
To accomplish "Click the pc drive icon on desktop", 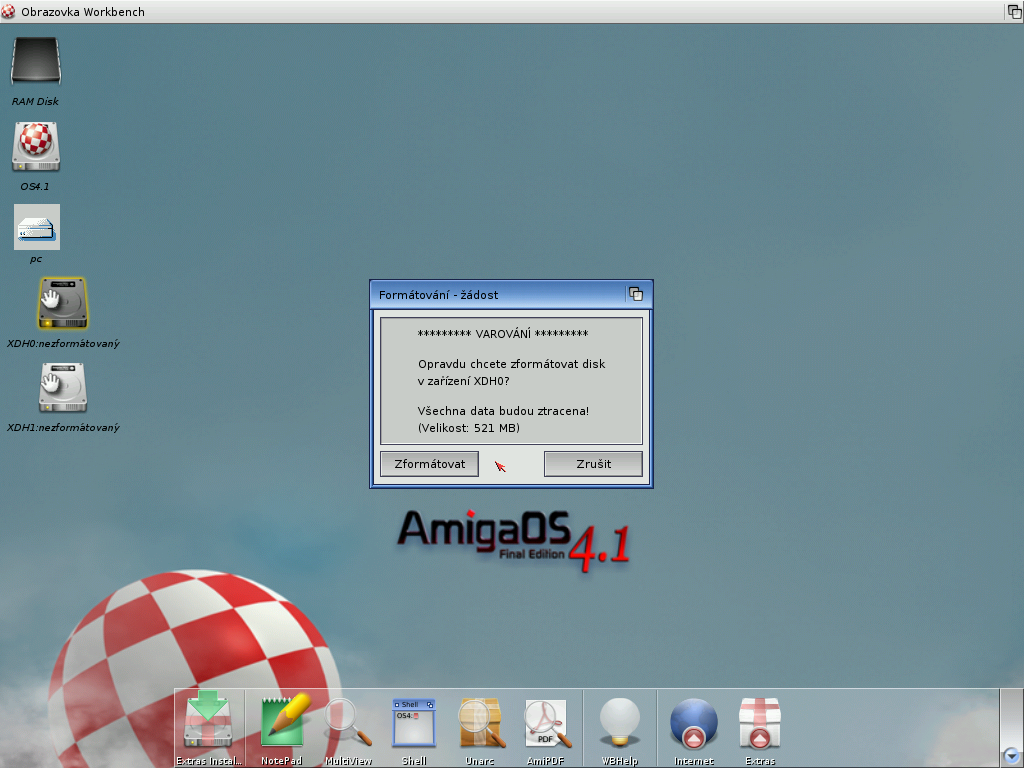I will pyautogui.click(x=36, y=227).
